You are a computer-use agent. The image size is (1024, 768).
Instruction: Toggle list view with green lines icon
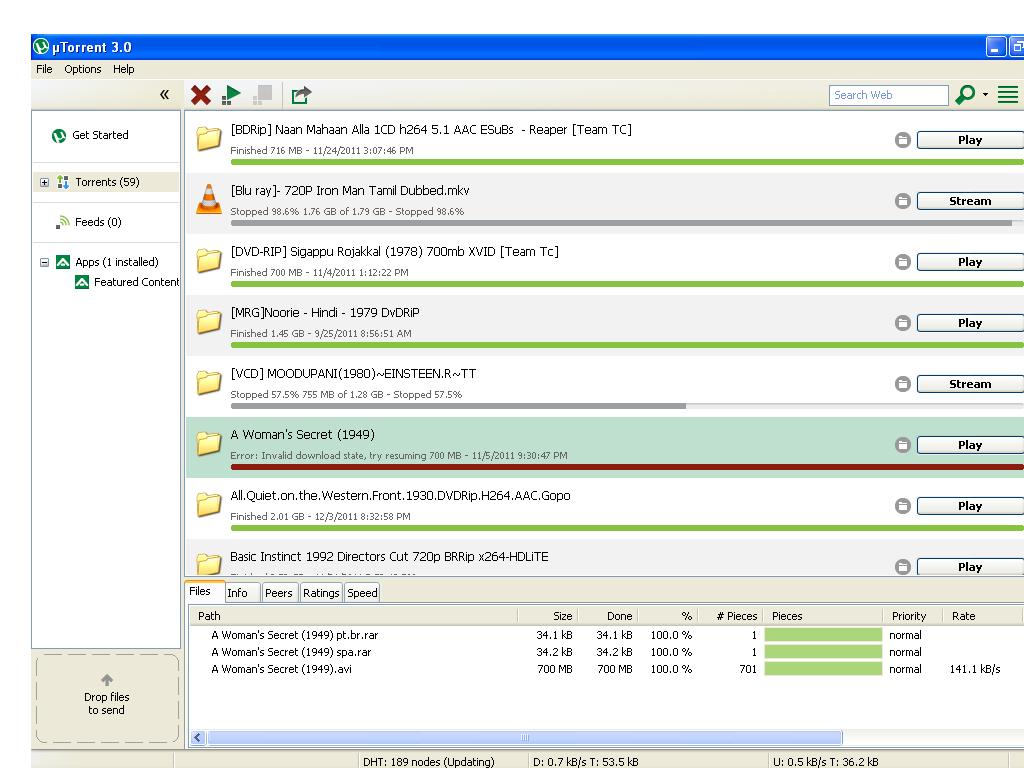pos(1008,95)
